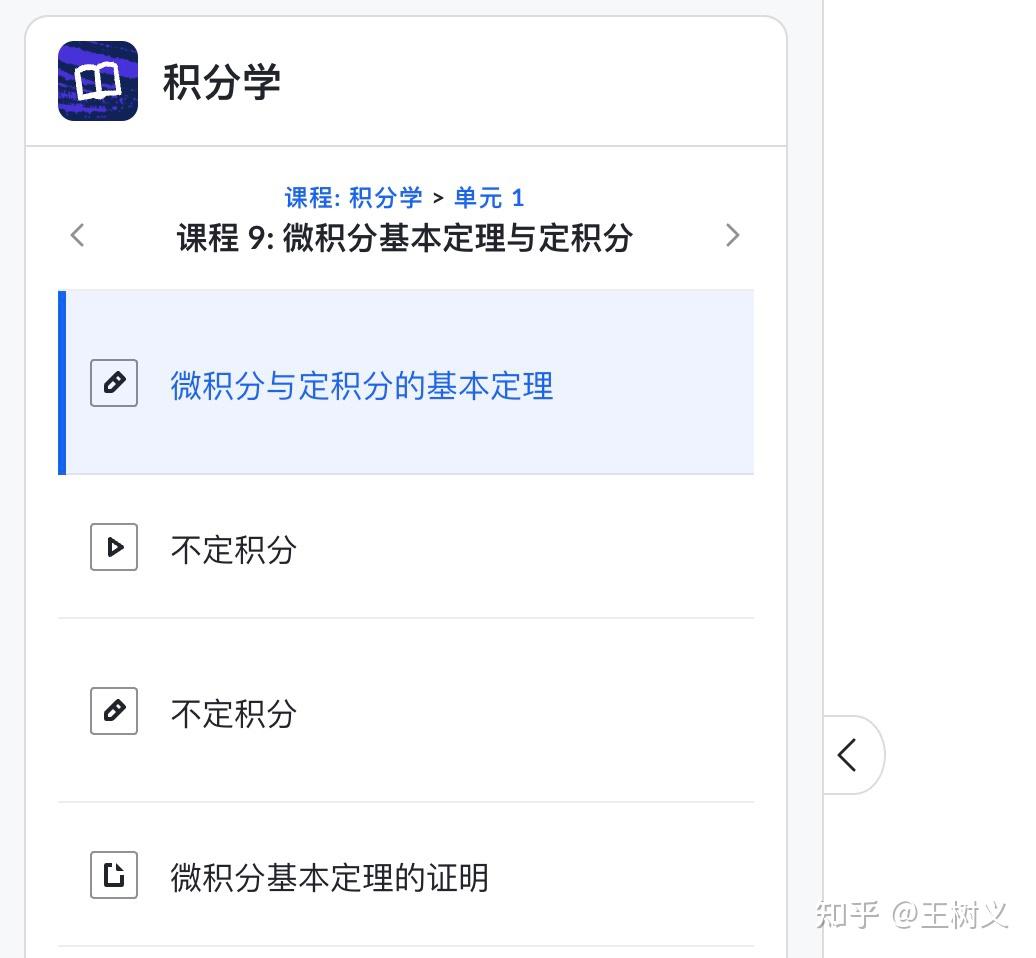Viewport: 1036px width, 958px height.
Task: Click the 积分学 course book logo
Action: 98,81
